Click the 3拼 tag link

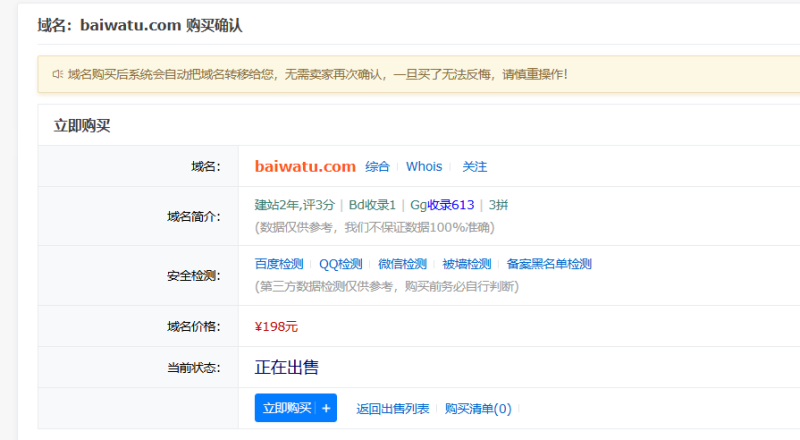pos(498,205)
